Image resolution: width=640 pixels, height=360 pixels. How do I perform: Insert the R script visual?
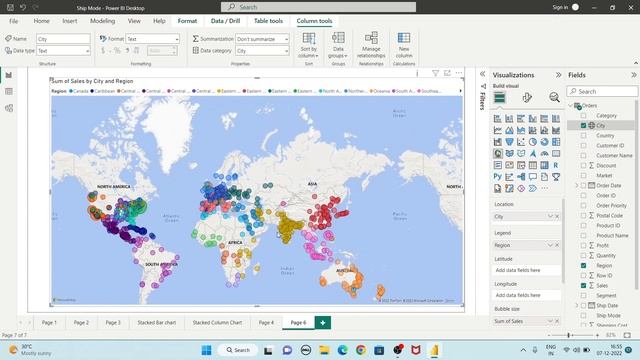coord(556,165)
